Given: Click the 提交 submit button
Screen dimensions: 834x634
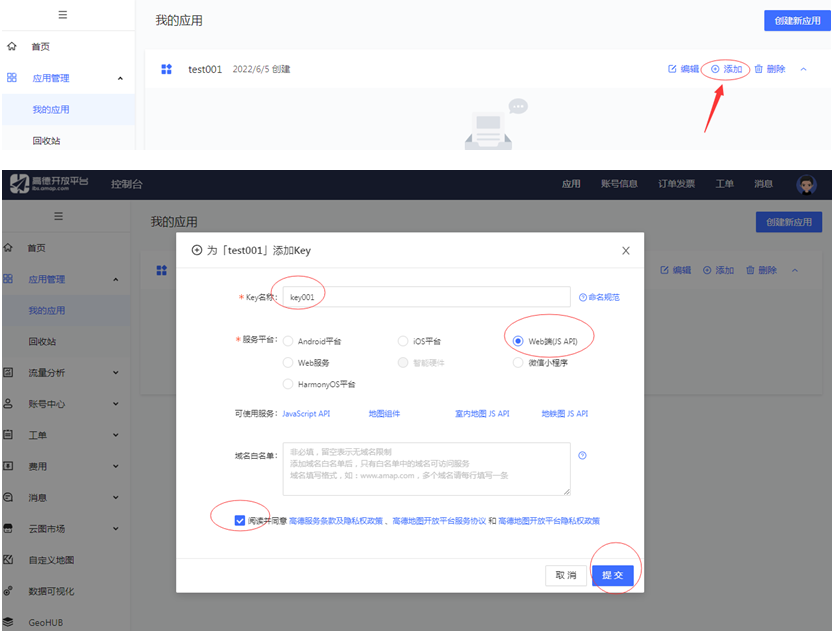Looking at the screenshot, I should [612, 576].
